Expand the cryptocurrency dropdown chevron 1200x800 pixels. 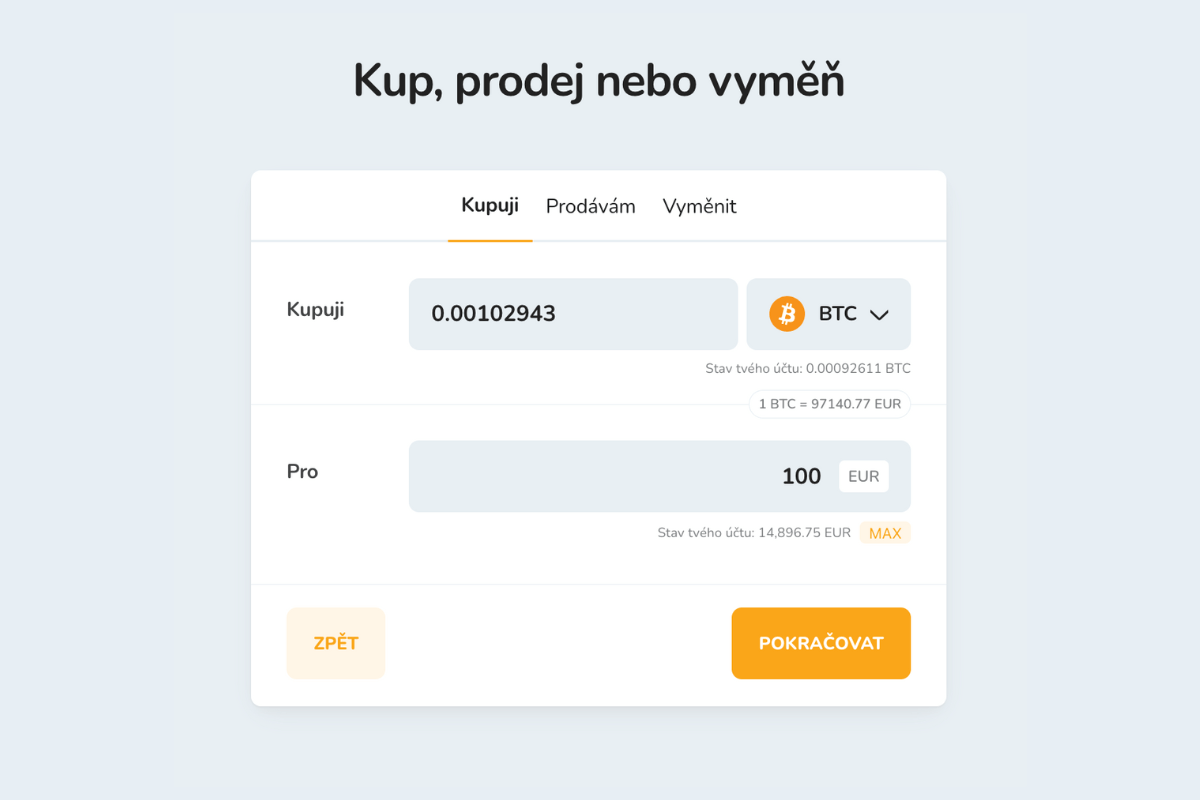pos(879,314)
